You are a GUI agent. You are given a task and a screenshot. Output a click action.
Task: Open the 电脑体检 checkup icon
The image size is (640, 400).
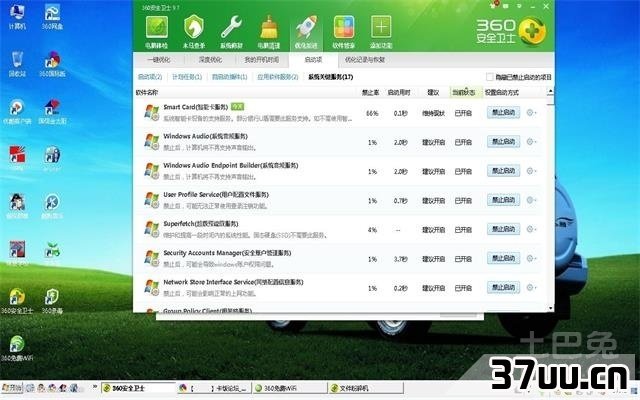[156, 31]
